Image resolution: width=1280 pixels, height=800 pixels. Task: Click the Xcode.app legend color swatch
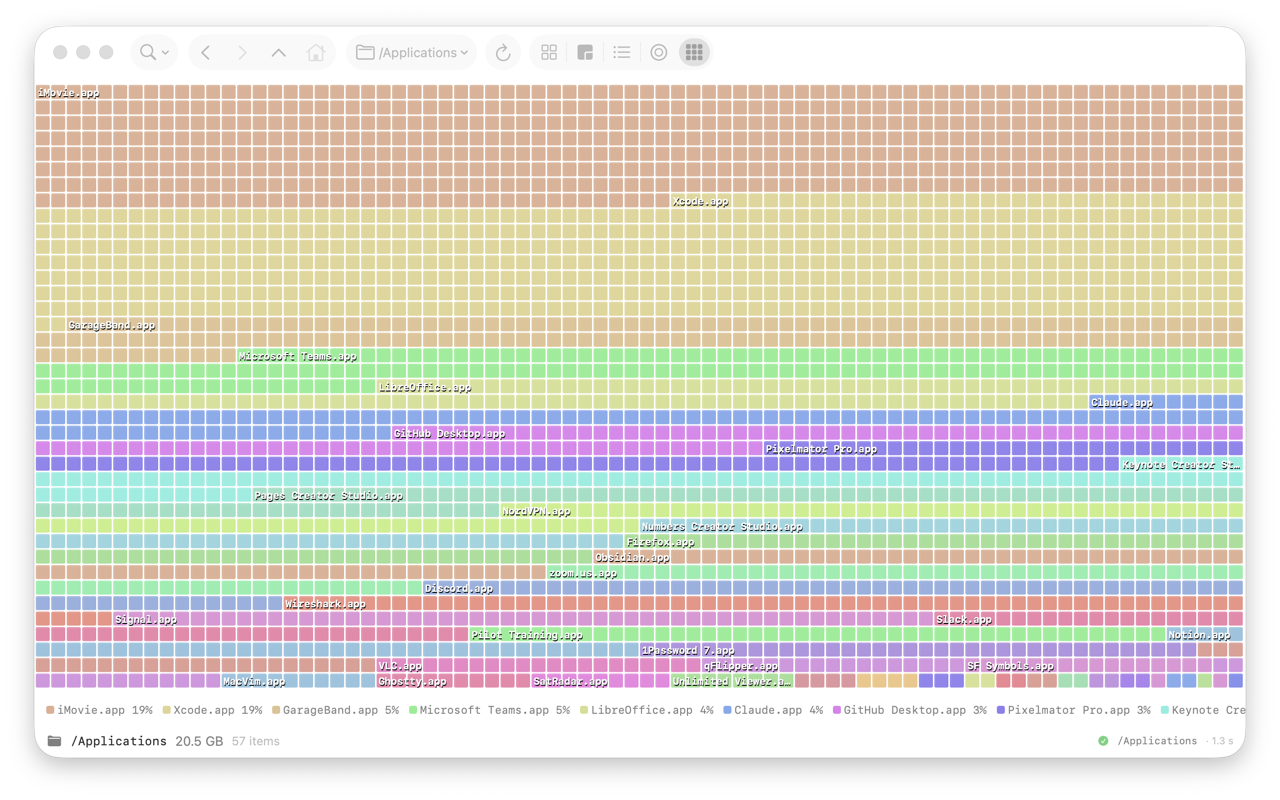[166, 710]
